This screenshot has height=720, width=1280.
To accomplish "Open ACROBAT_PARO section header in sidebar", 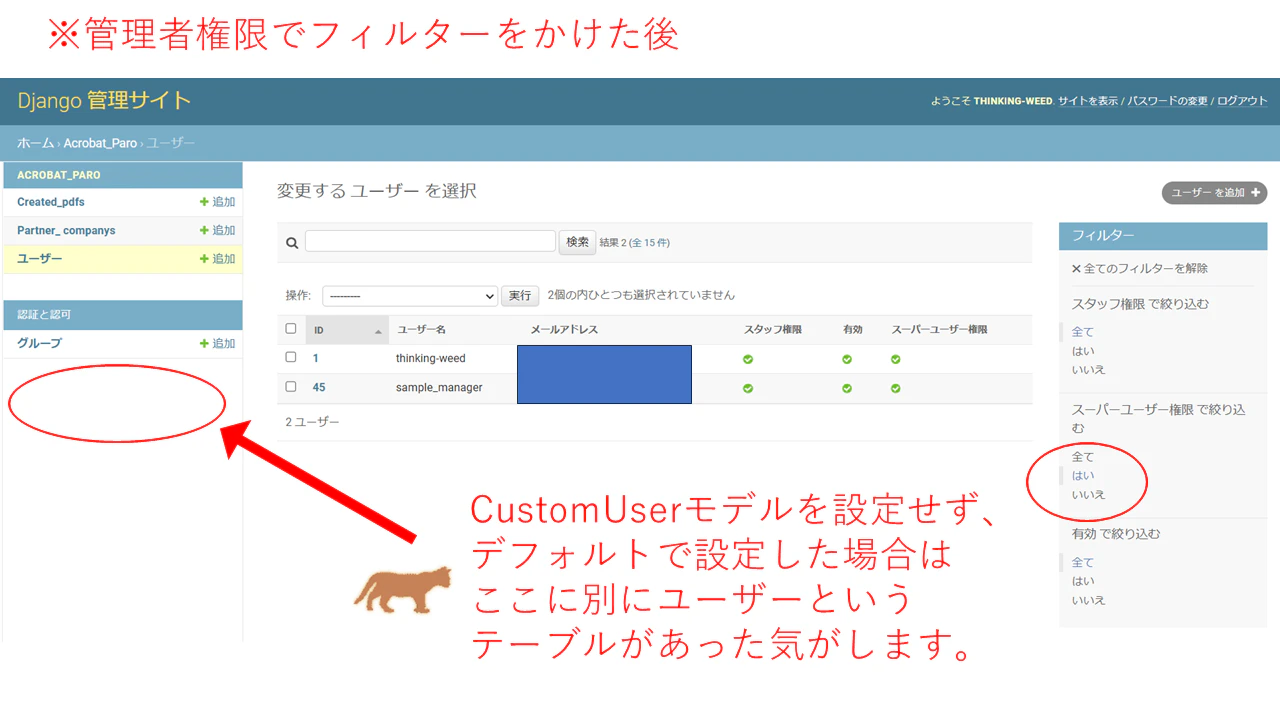I will coord(59,175).
